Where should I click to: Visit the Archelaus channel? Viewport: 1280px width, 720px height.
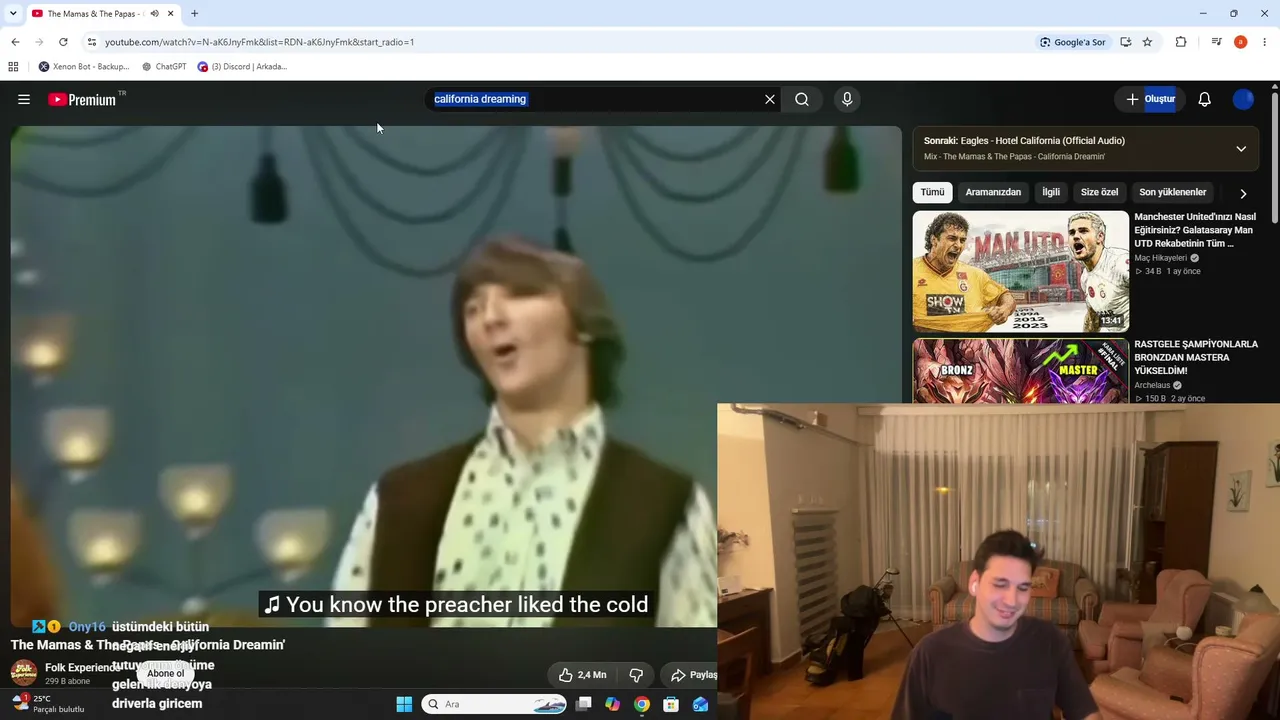[x=1152, y=385]
